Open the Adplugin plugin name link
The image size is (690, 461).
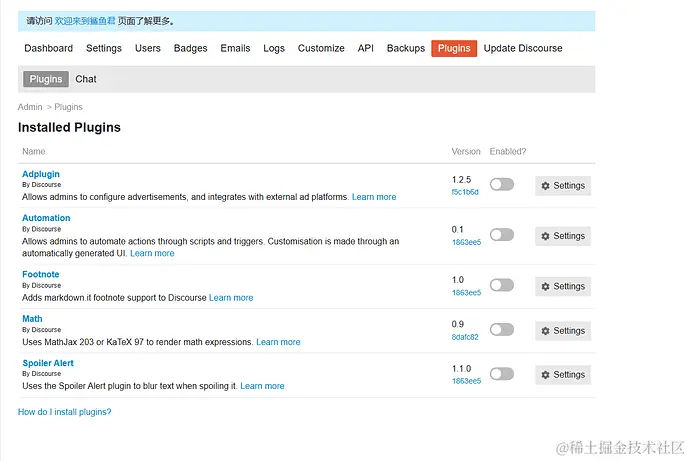pos(41,174)
